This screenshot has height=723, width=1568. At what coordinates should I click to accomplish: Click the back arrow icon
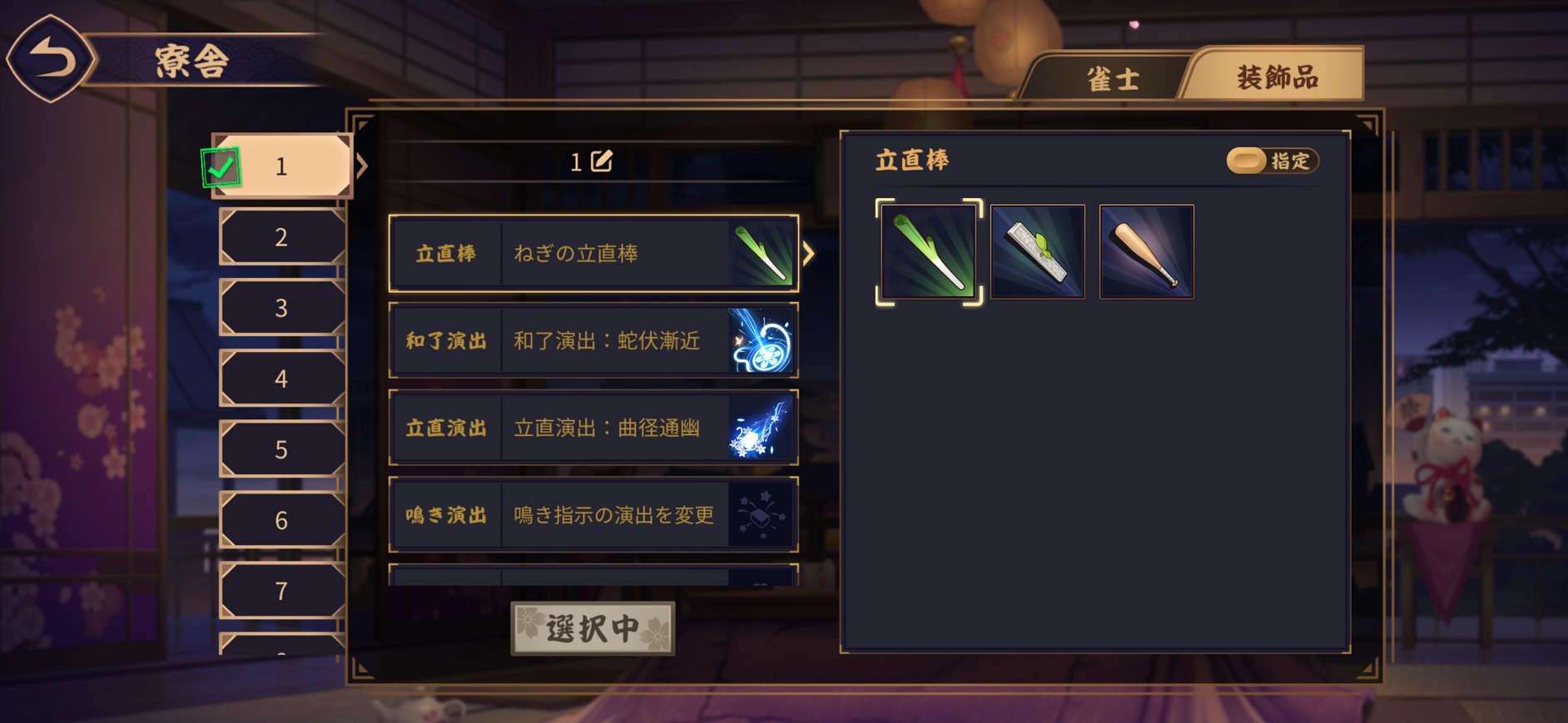50,59
